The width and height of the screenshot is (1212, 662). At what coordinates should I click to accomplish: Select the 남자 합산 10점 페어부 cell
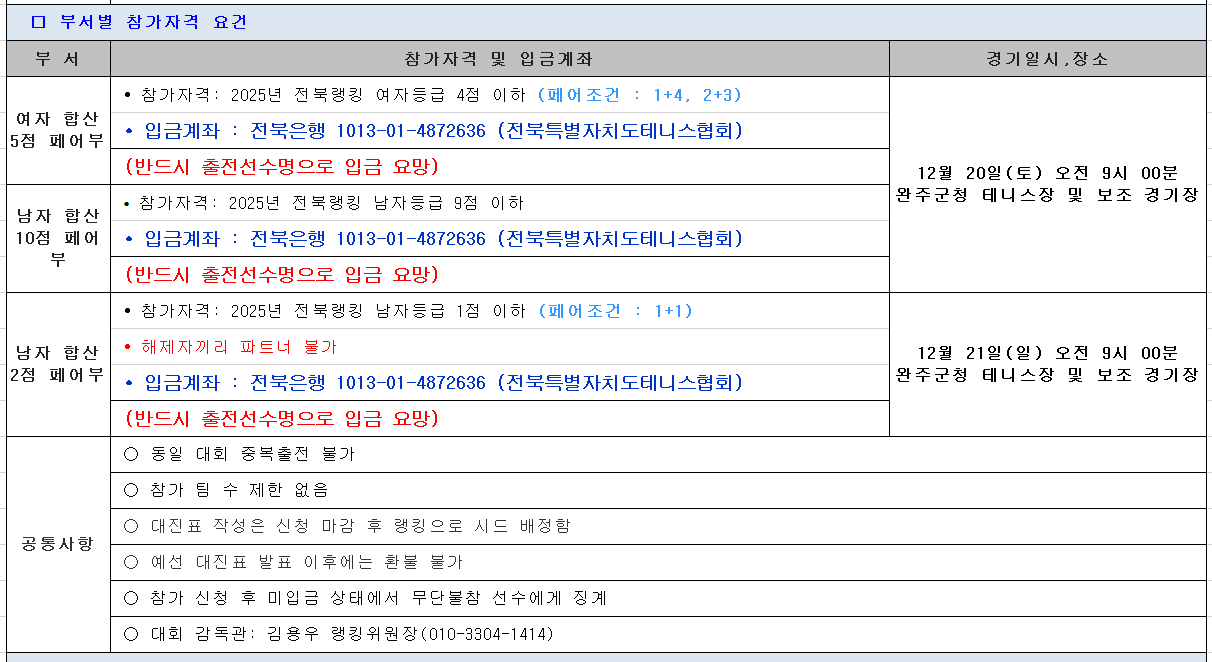57,238
